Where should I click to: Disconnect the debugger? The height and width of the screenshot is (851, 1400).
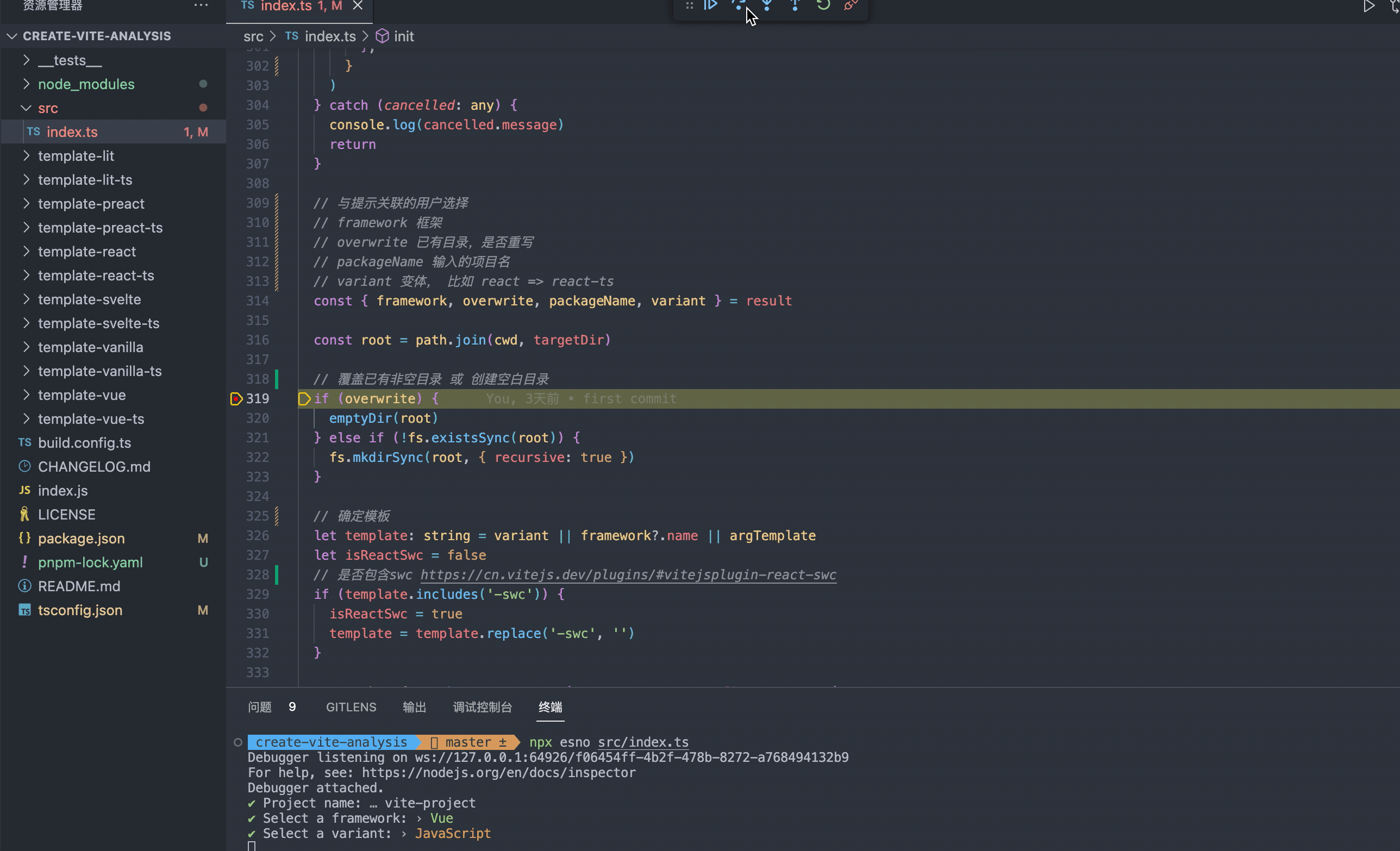pos(849,5)
